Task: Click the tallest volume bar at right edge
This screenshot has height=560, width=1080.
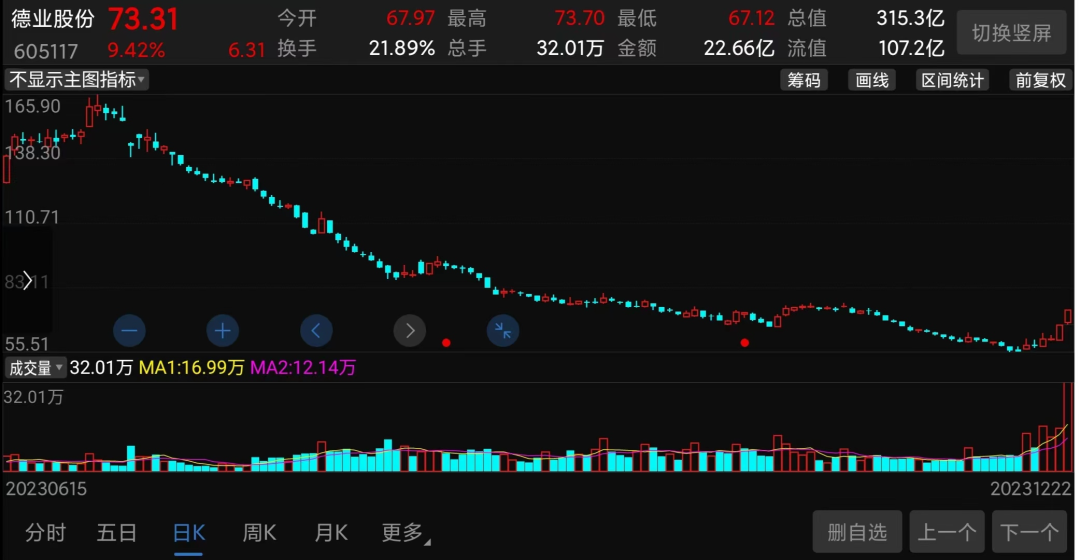Action: point(1068,427)
